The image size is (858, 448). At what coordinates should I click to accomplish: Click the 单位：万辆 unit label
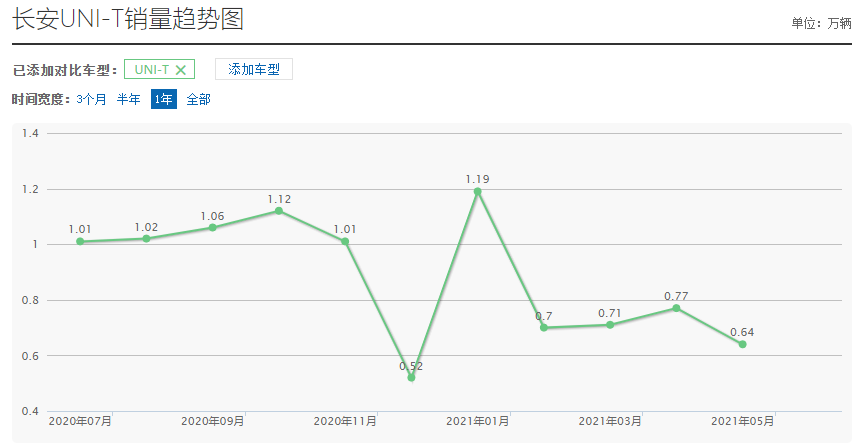pos(821,23)
